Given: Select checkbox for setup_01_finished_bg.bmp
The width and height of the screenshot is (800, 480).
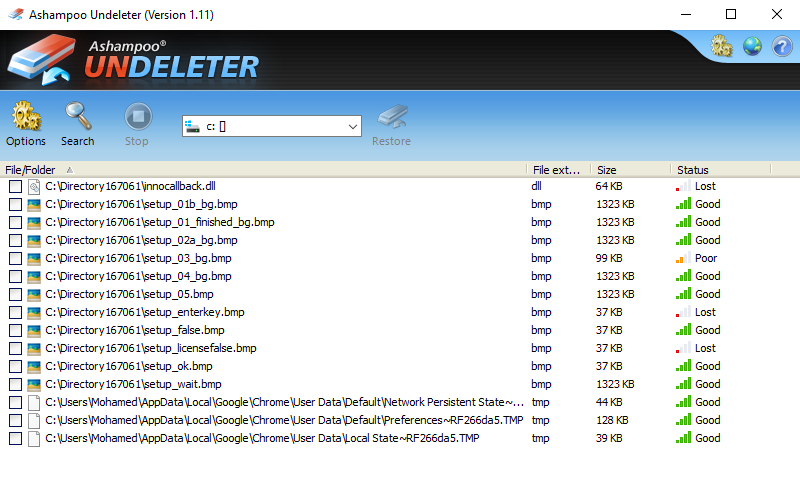Looking at the screenshot, I should point(15,222).
